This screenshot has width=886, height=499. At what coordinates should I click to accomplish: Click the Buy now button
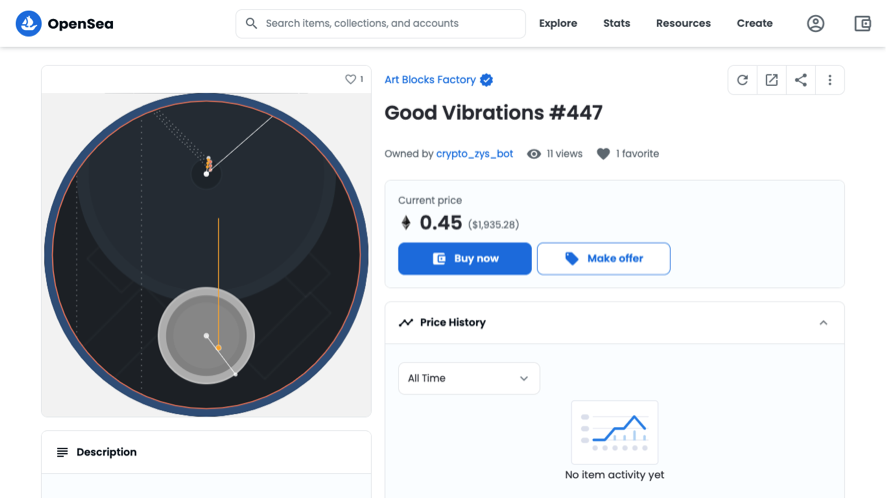pyautogui.click(x=464, y=259)
